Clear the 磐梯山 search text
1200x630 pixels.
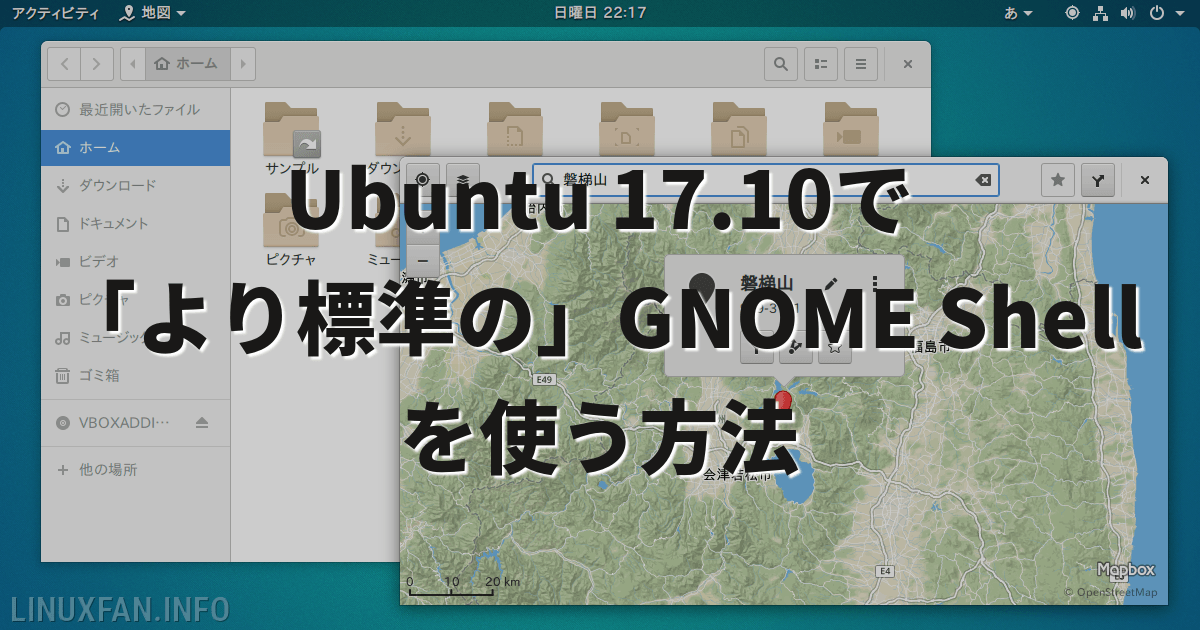983,180
